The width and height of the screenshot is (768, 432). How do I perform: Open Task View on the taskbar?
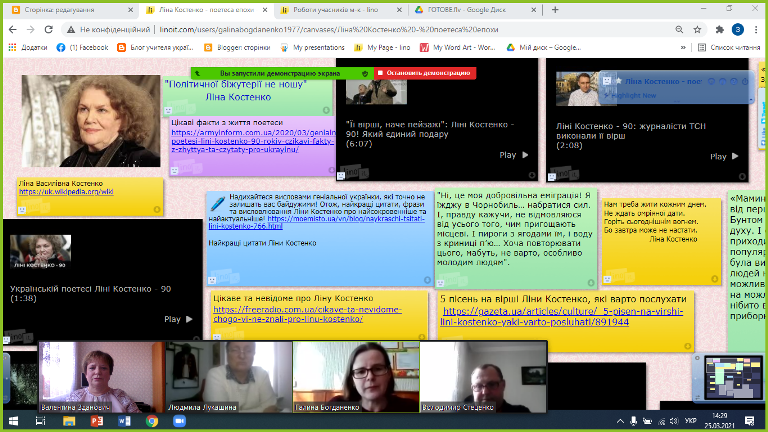41,421
